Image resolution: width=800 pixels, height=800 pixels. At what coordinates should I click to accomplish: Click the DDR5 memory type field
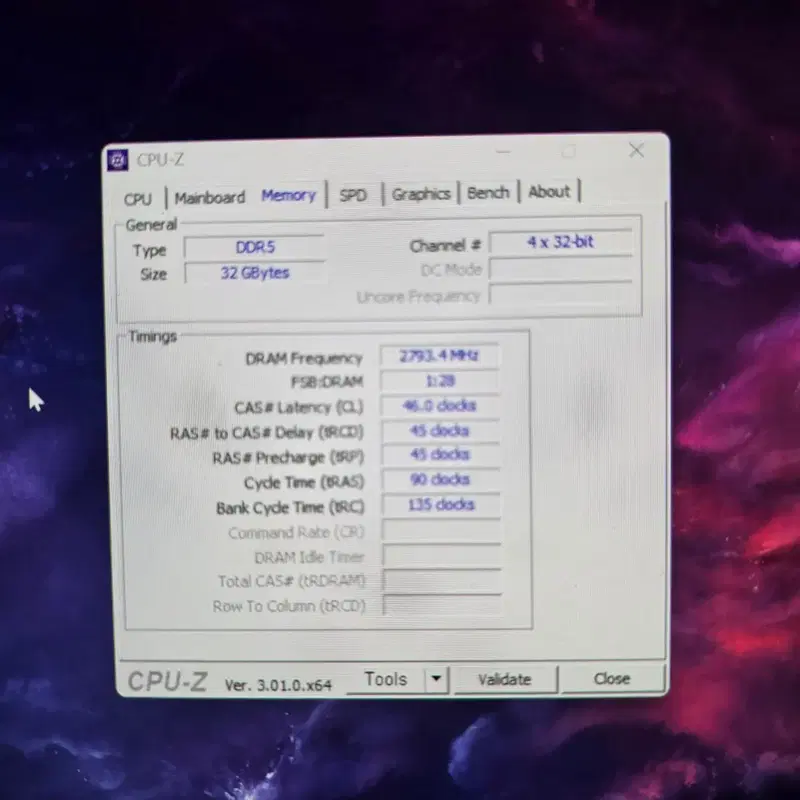click(255, 247)
